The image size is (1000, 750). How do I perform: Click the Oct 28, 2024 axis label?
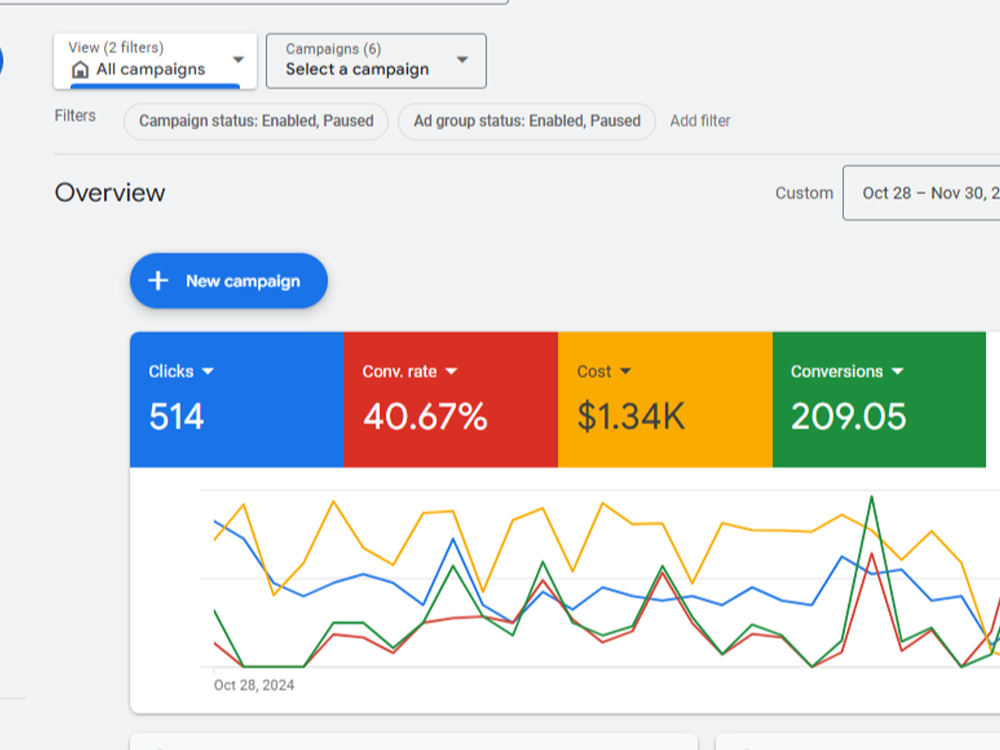click(x=254, y=685)
